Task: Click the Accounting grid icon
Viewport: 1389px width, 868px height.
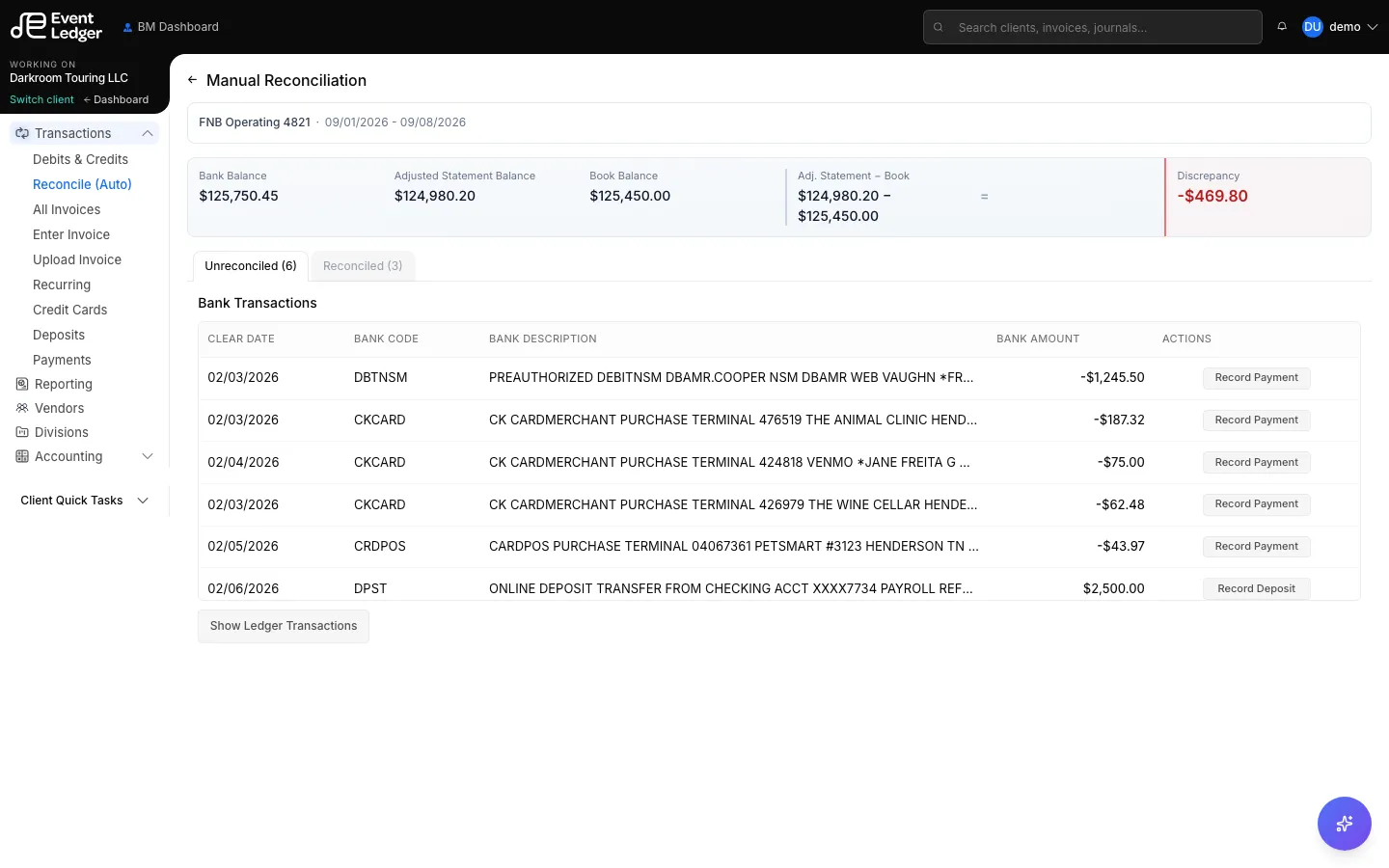Action: (x=22, y=456)
